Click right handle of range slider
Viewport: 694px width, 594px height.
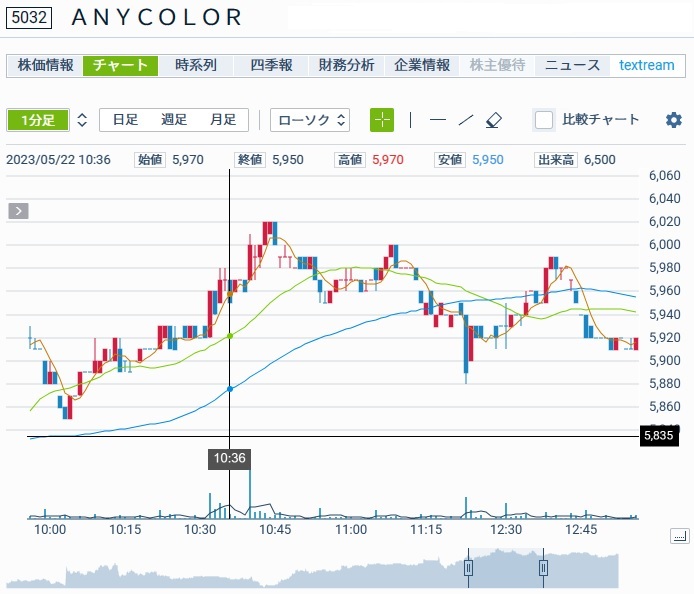coord(543,568)
